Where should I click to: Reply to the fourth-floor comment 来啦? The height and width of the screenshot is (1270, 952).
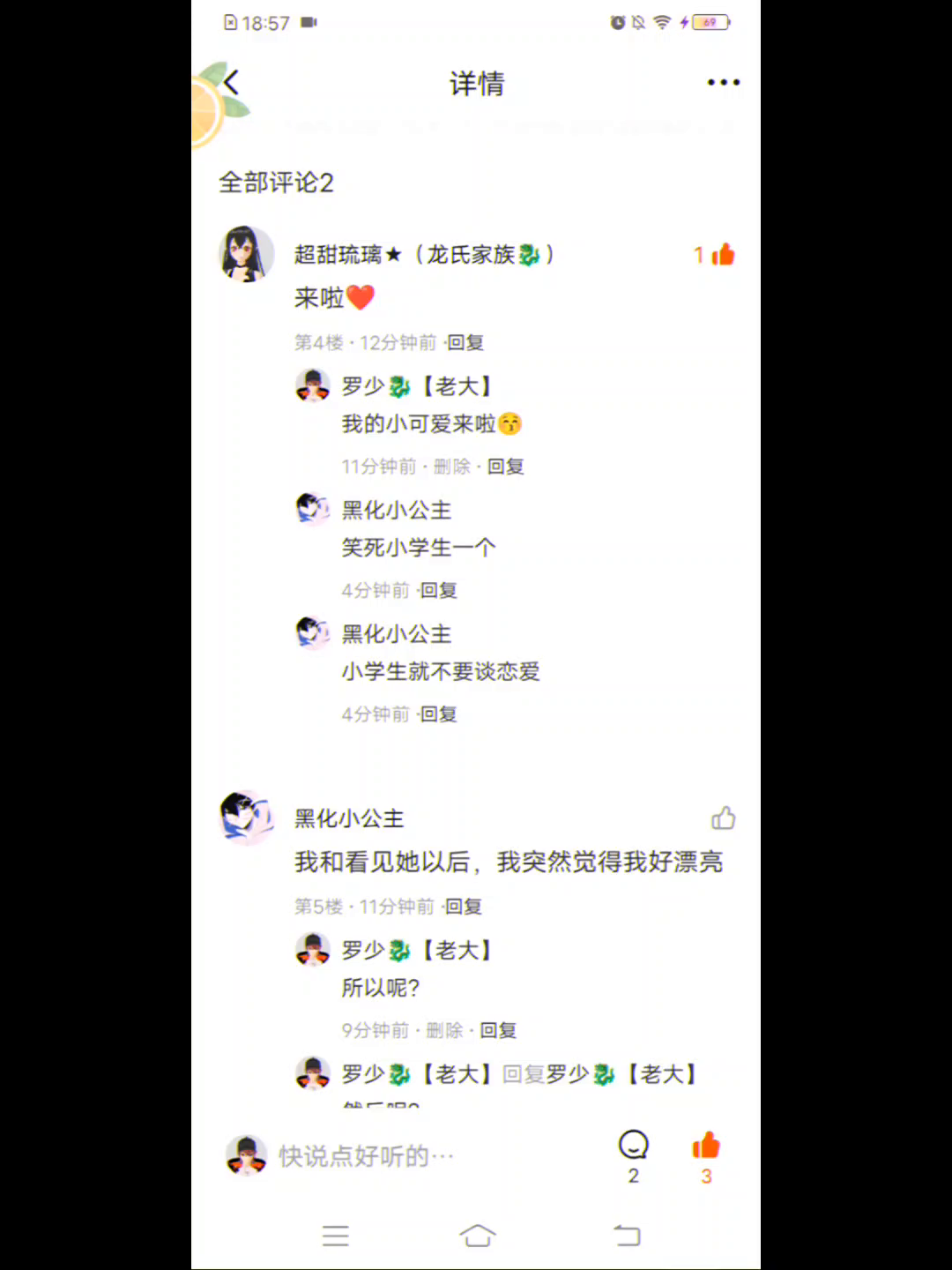465,342
